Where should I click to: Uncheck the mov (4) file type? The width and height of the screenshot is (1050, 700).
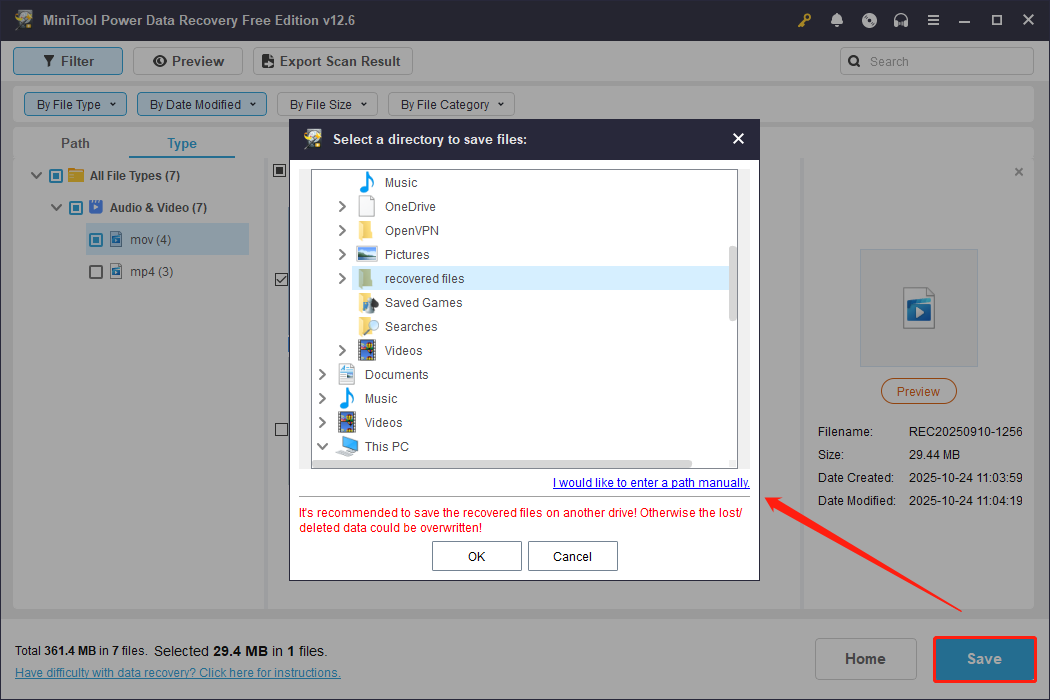pos(95,239)
